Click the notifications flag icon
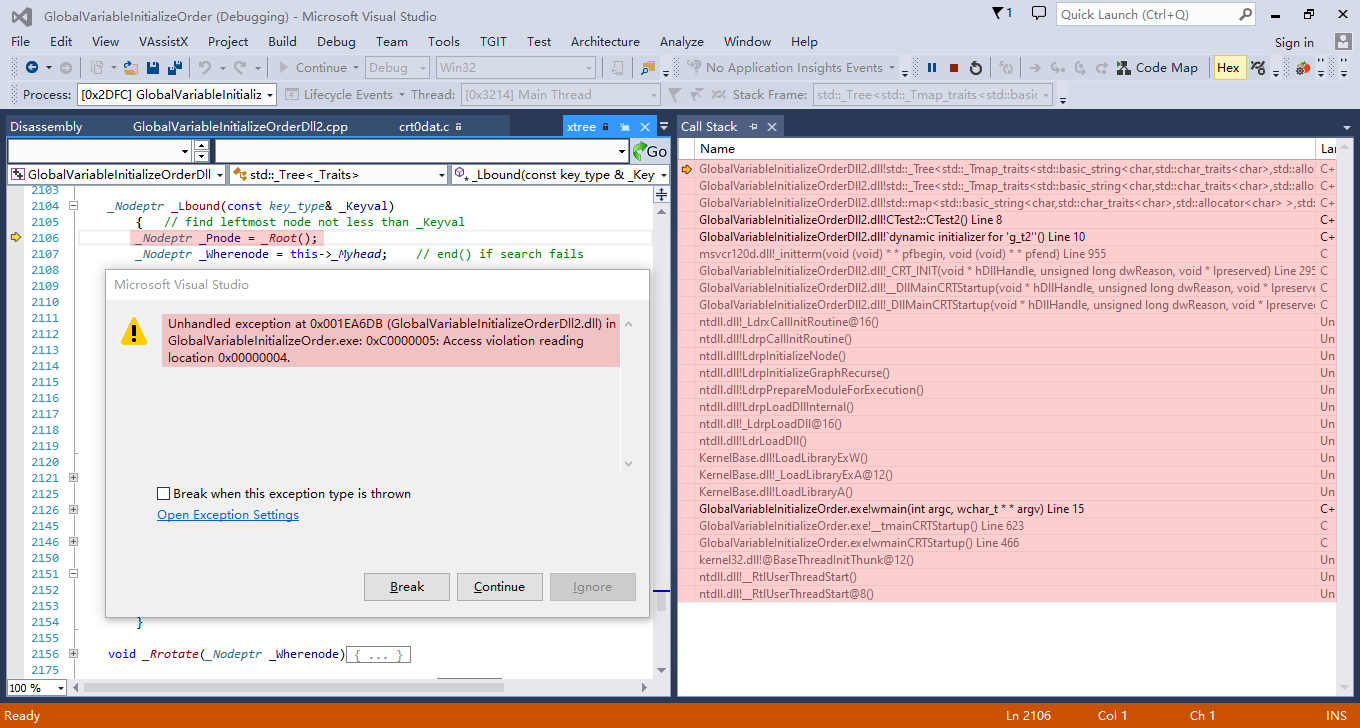 [1002, 13]
